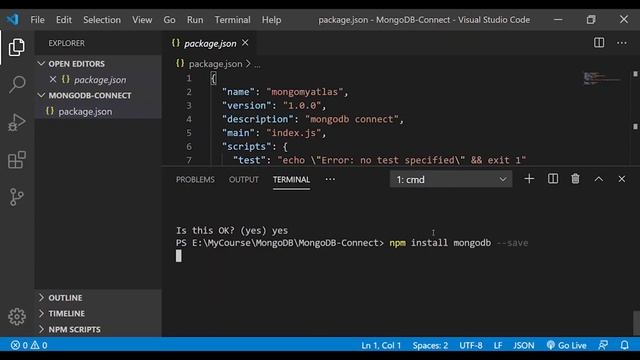Open the Manage gear menu
The width and height of the screenshot is (640, 360).
(17, 316)
